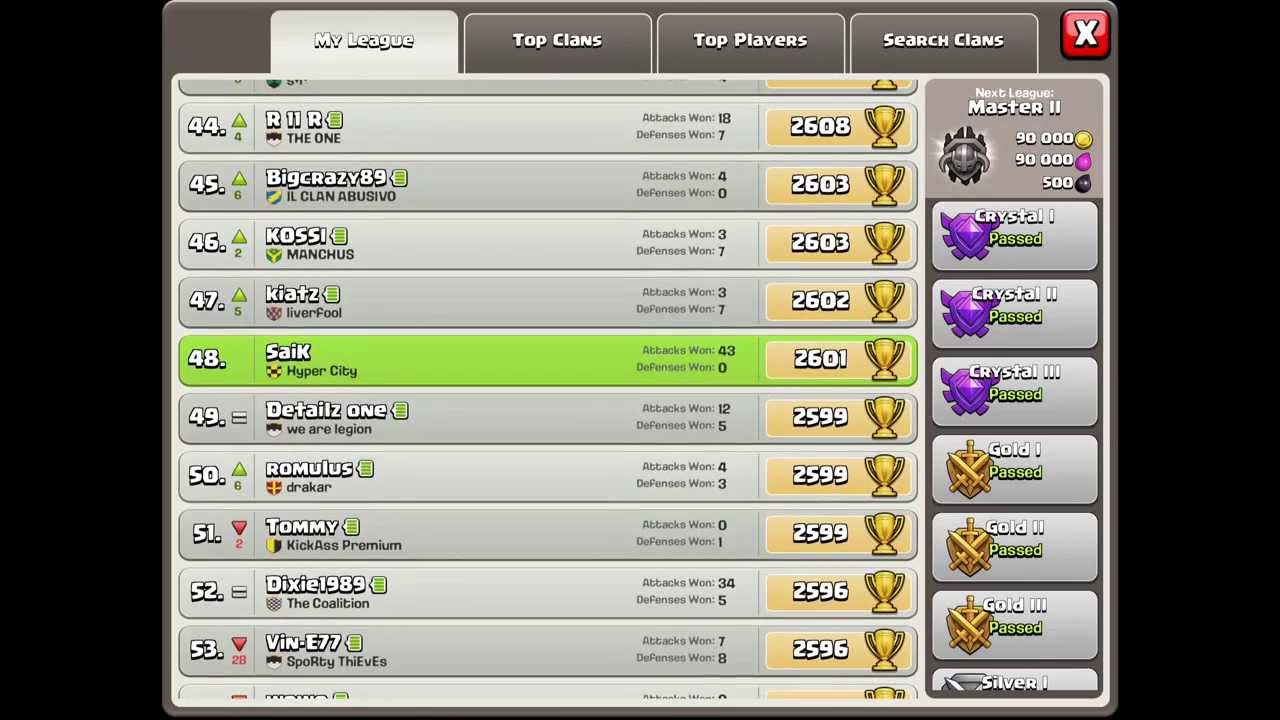1280x720 pixels.
Task: Switch to the Top Players tab
Action: 750,42
